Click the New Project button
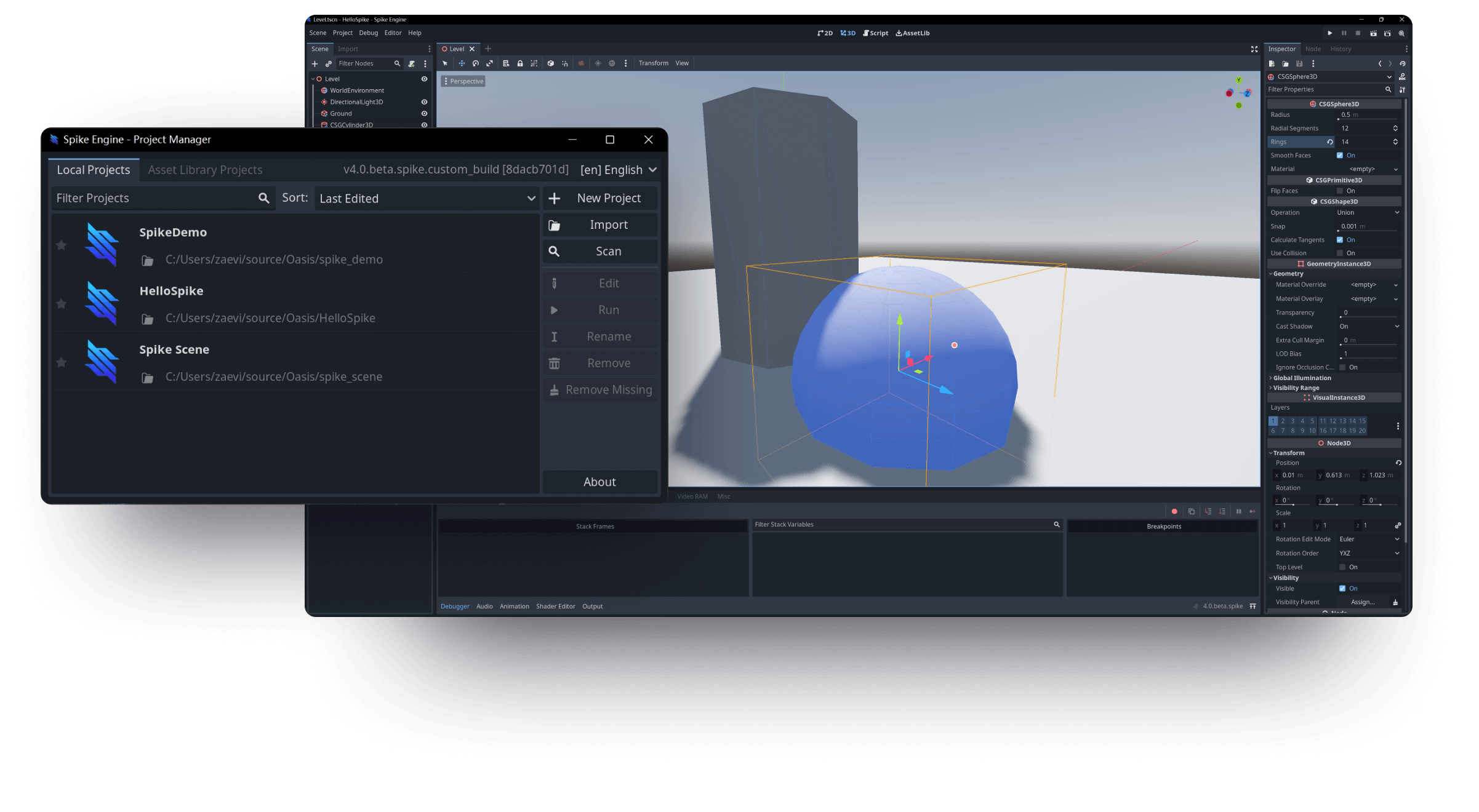This screenshot has height=812, width=1479. click(x=600, y=198)
